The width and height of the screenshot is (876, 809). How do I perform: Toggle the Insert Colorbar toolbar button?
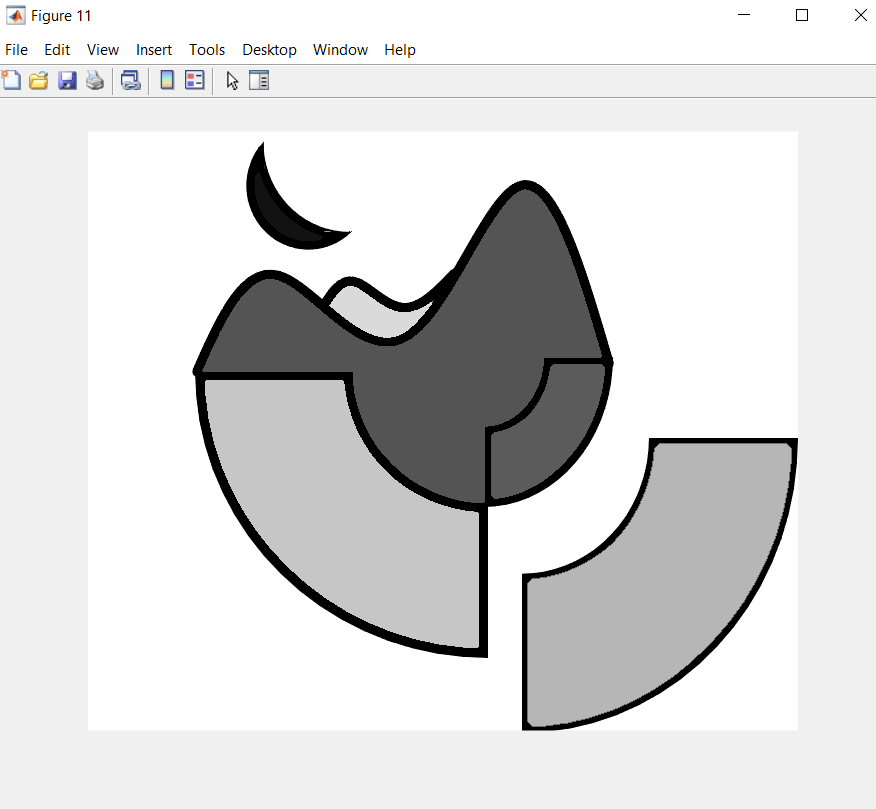tap(166, 80)
